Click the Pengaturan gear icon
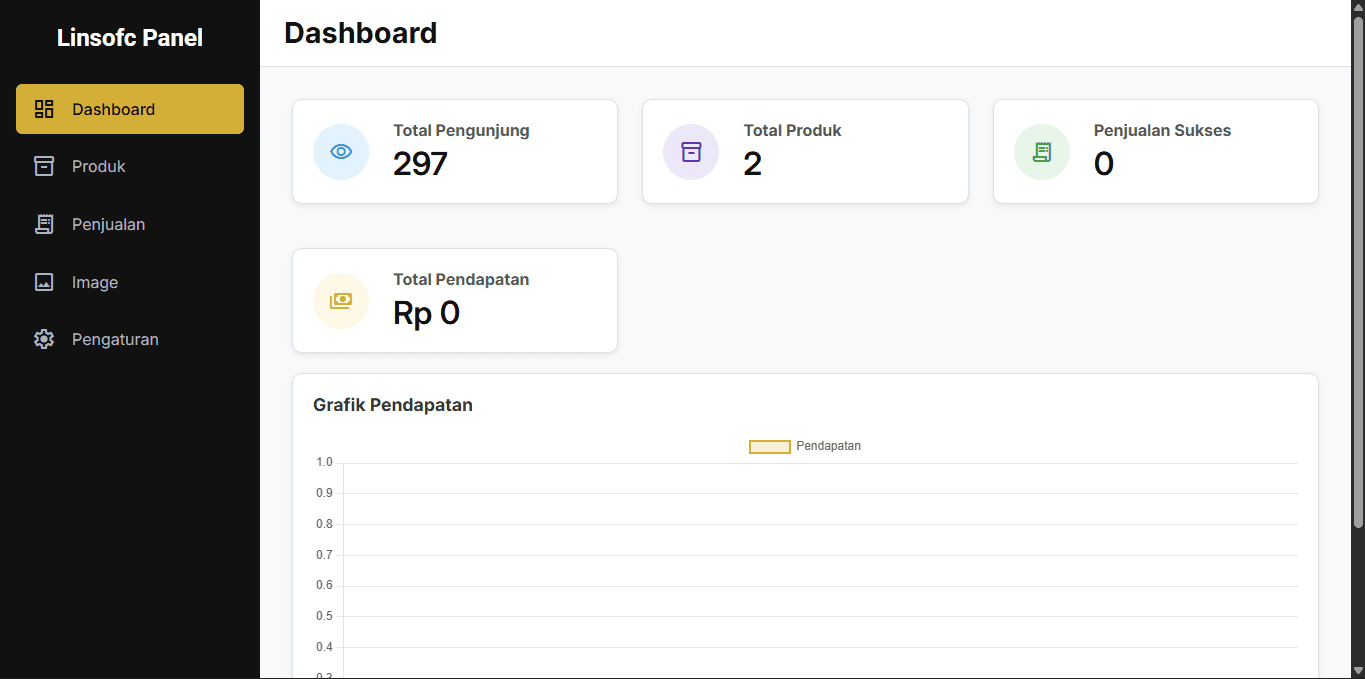The height and width of the screenshot is (679, 1365). [44, 339]
